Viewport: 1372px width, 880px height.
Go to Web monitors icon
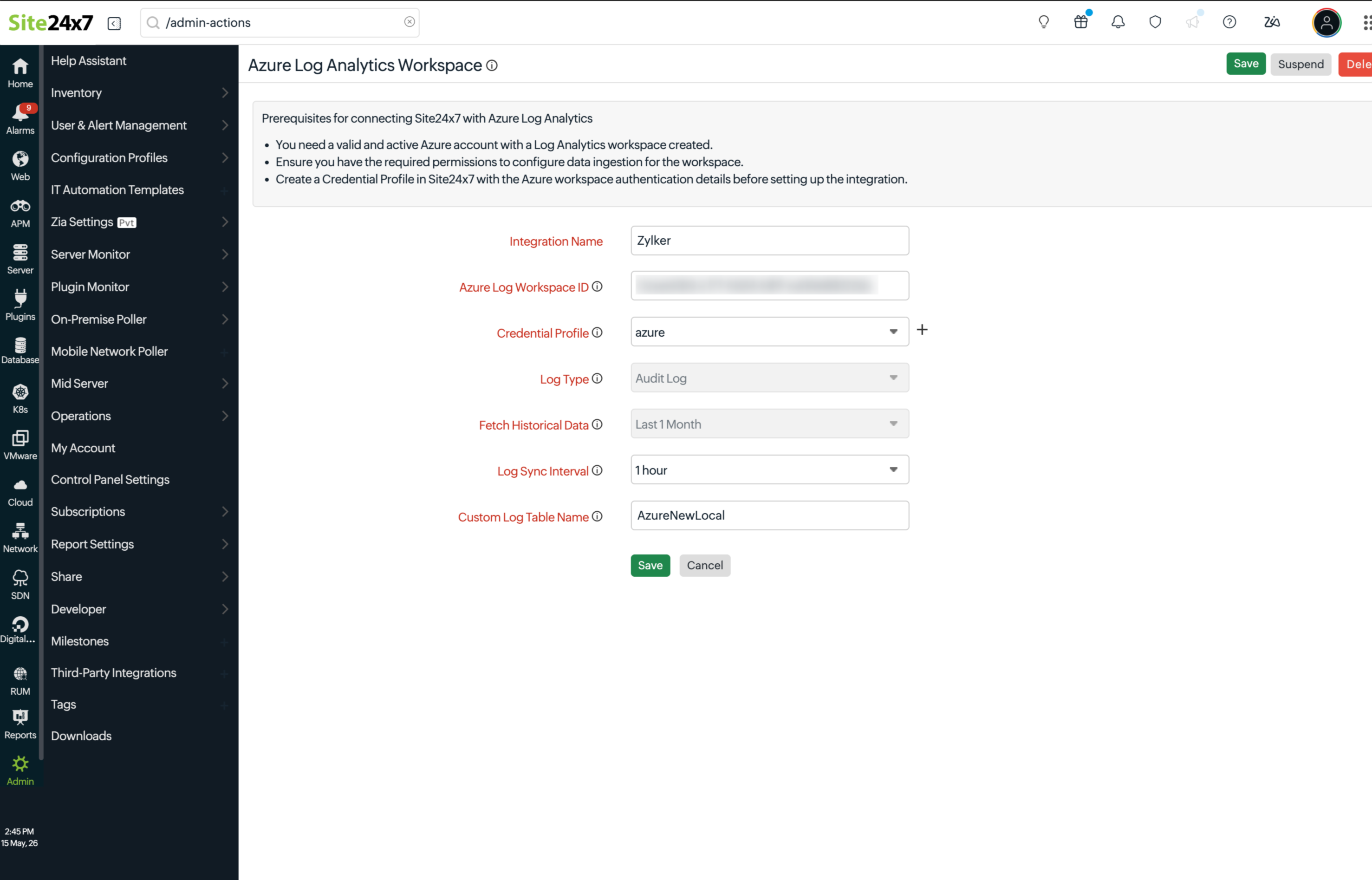(20, 166)
